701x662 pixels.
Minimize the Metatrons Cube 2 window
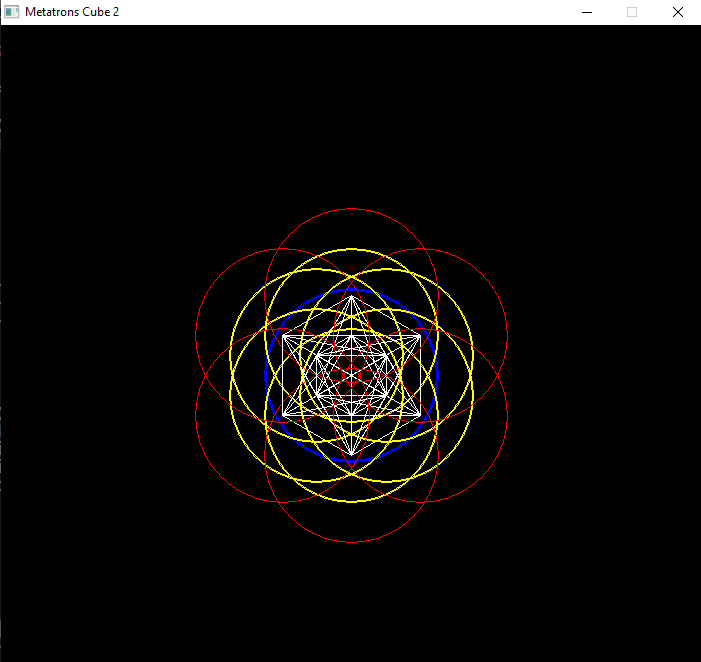coord(587,12)
